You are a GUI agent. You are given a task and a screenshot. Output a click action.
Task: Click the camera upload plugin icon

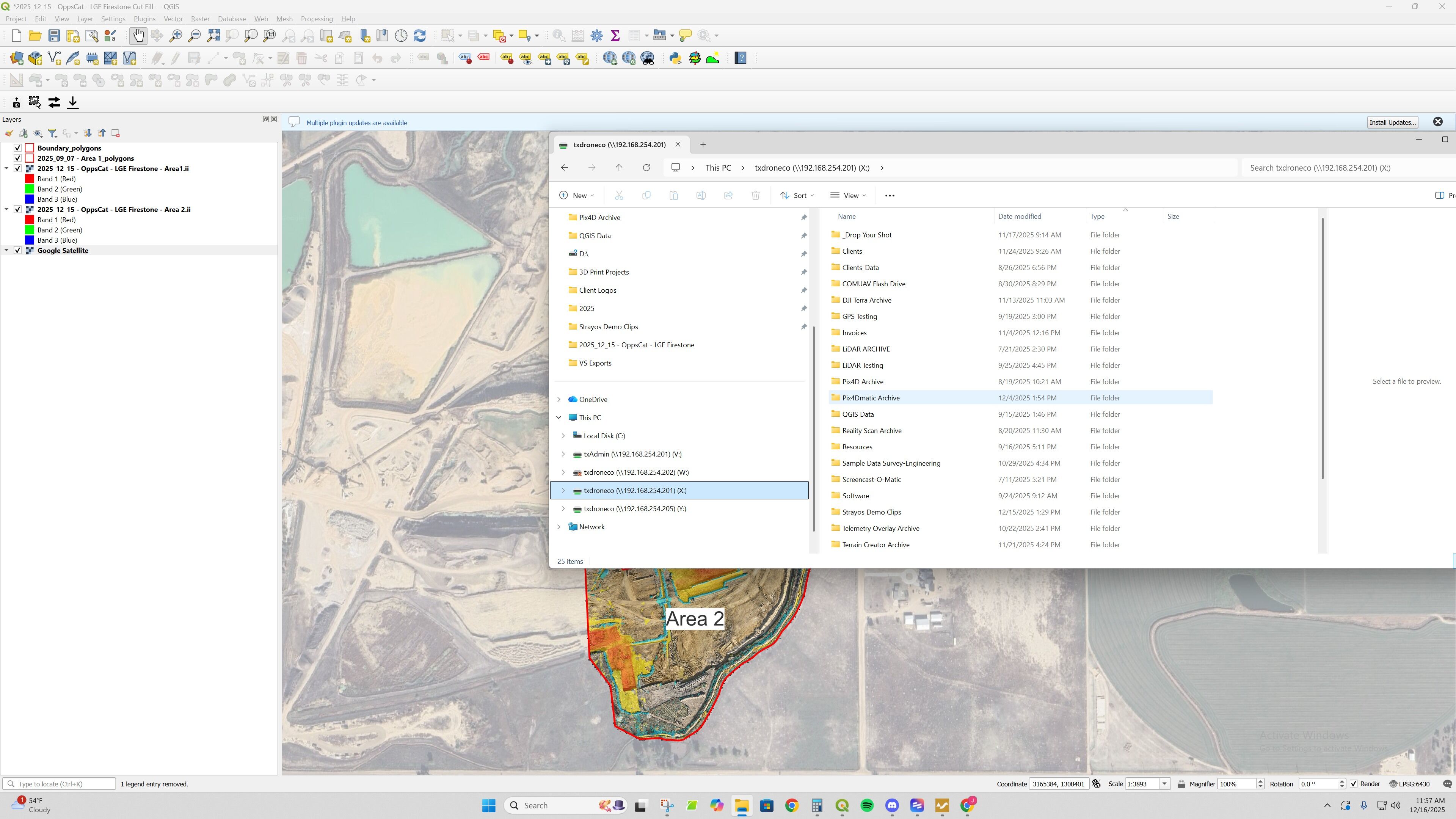(16, 102)
